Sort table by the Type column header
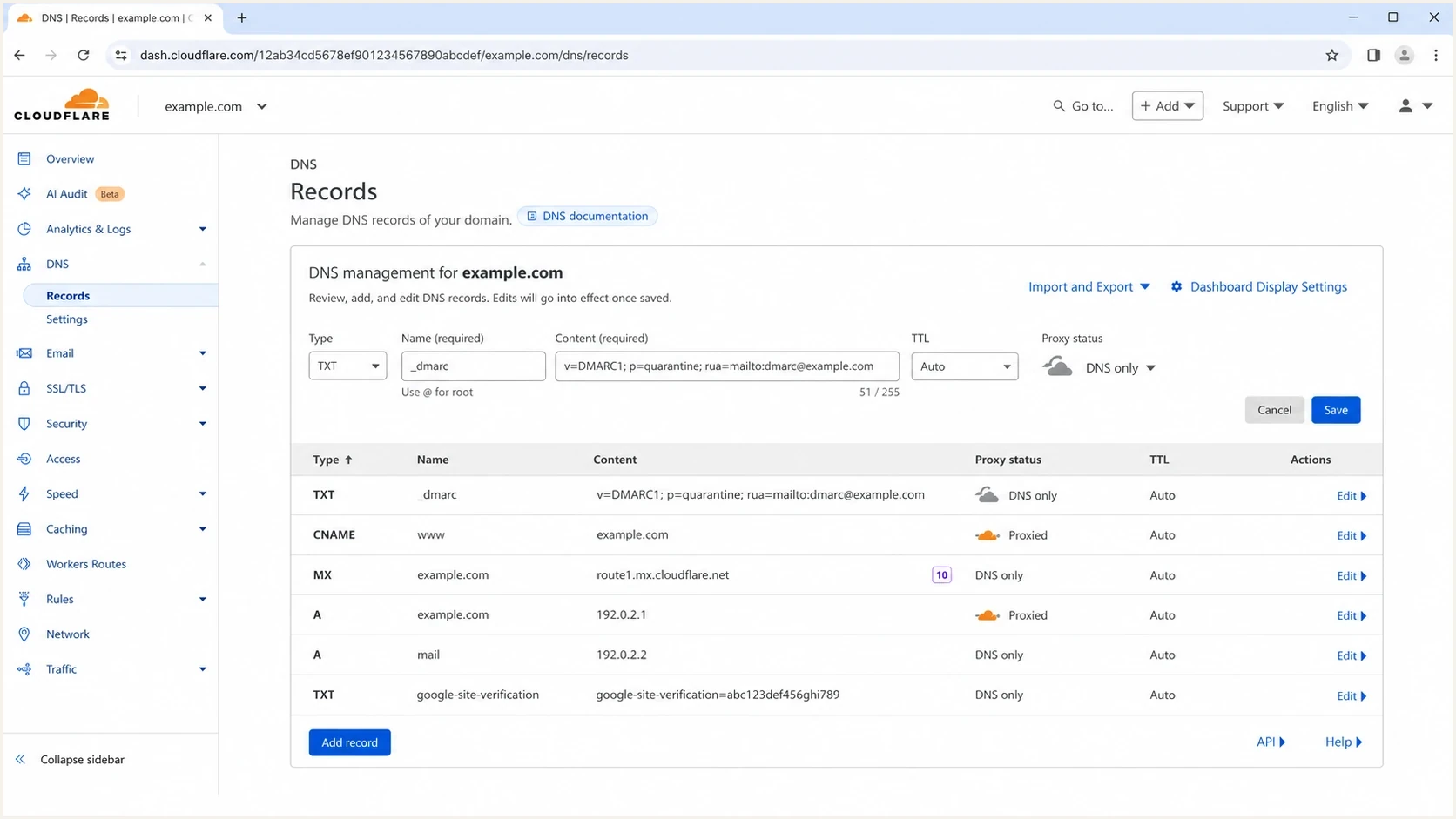This screenshot has width=1456, height=819. point(333,460)
